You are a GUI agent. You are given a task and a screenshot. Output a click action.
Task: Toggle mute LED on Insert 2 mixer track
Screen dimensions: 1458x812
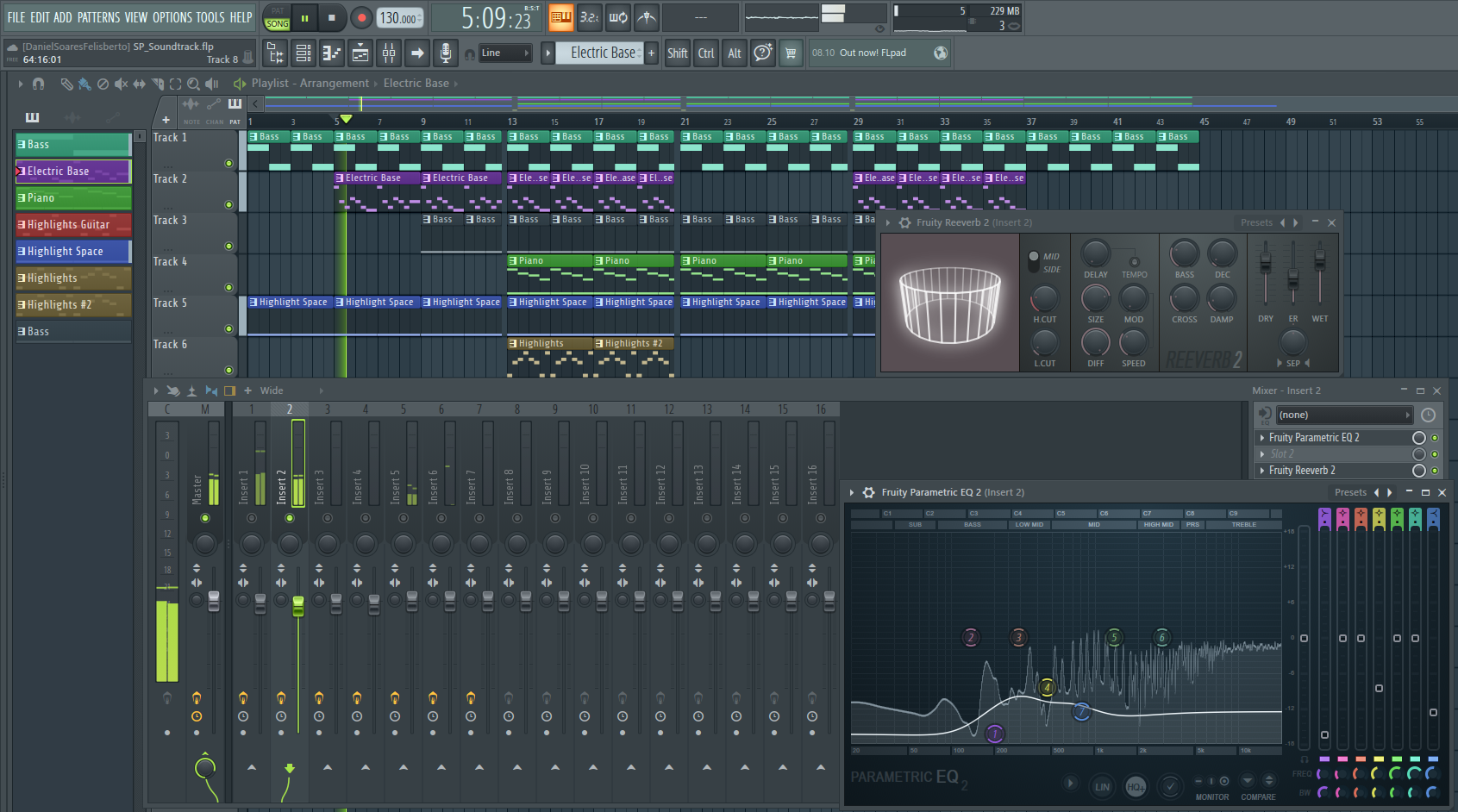pos(290,518)
